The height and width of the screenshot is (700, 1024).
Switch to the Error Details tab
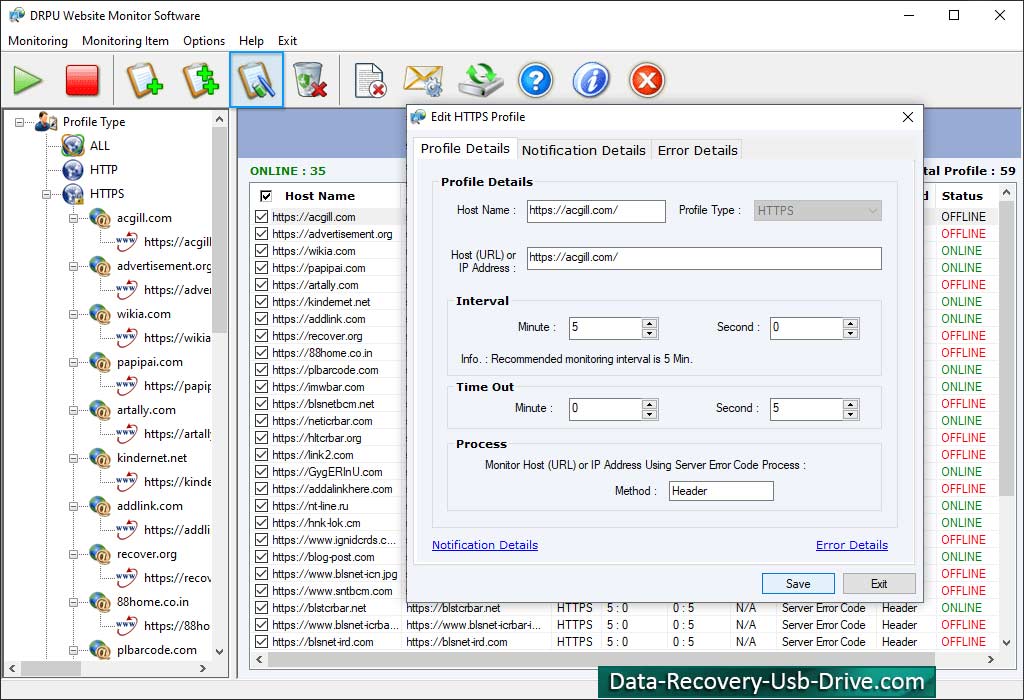coord(697,150)
